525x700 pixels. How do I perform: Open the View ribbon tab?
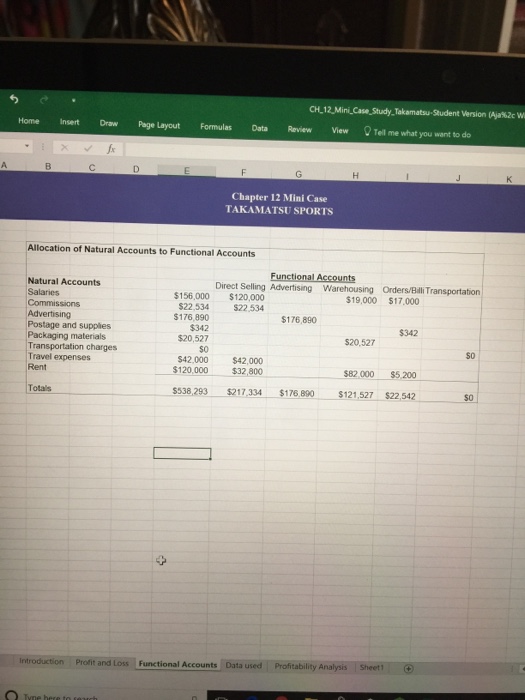click(340, 130)
